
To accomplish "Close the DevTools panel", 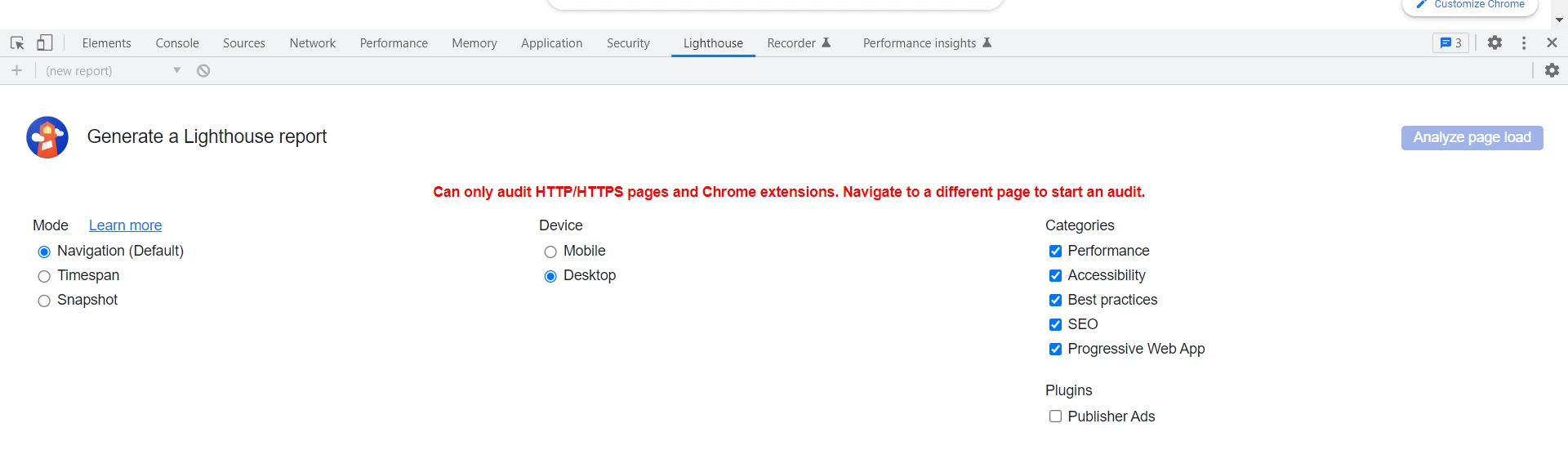I will 1552,43.
